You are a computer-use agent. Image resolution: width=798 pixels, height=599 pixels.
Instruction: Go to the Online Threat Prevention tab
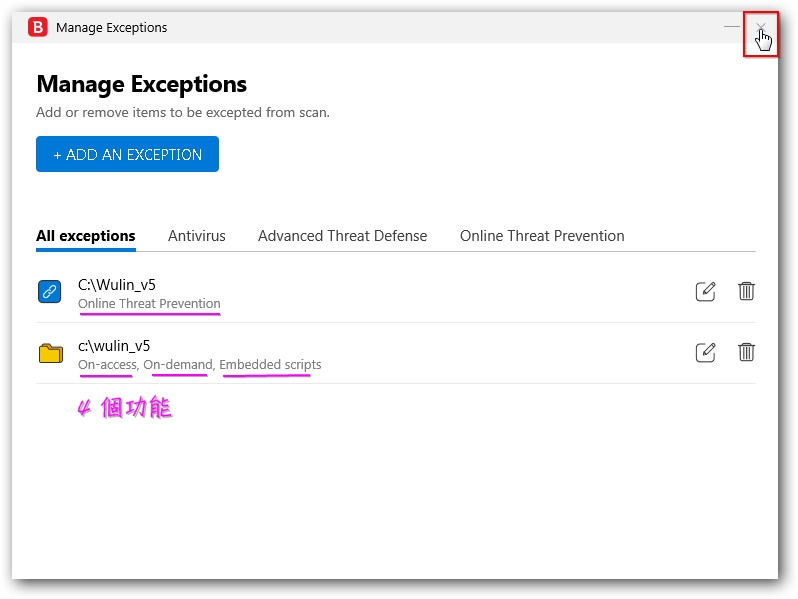point(542,236)
